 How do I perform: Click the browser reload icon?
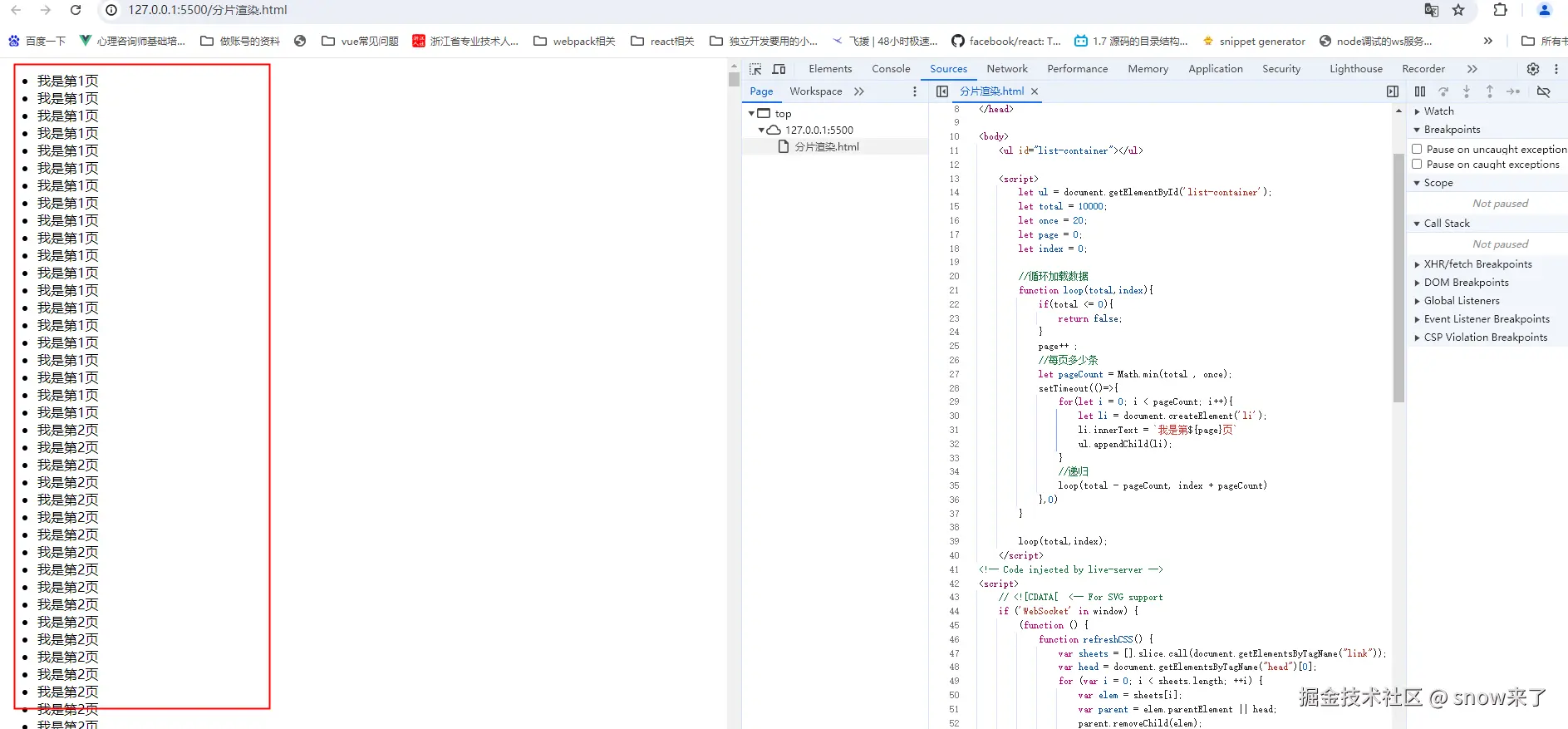[x=76, y=10]
